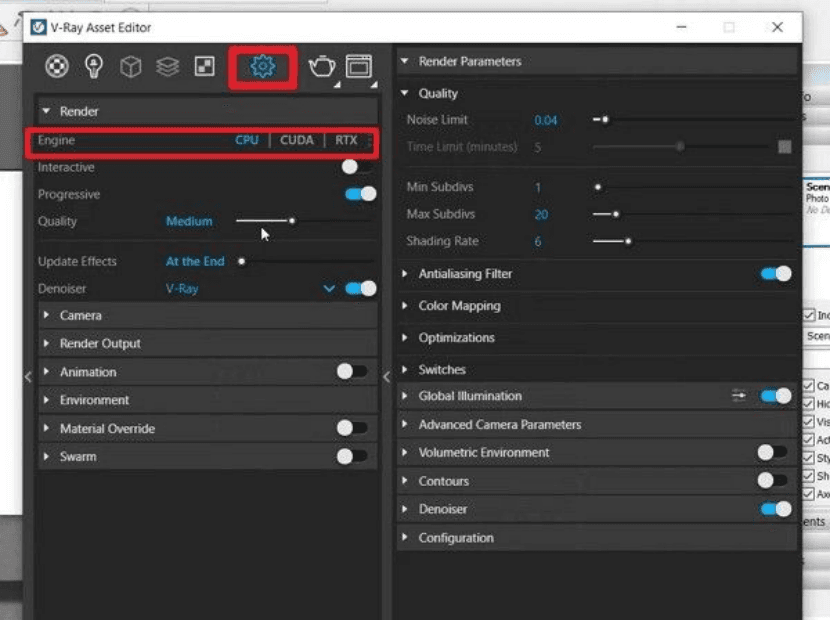
Task: Click the V-Ray Asset Editor logo icon
Action: (38, 27)
